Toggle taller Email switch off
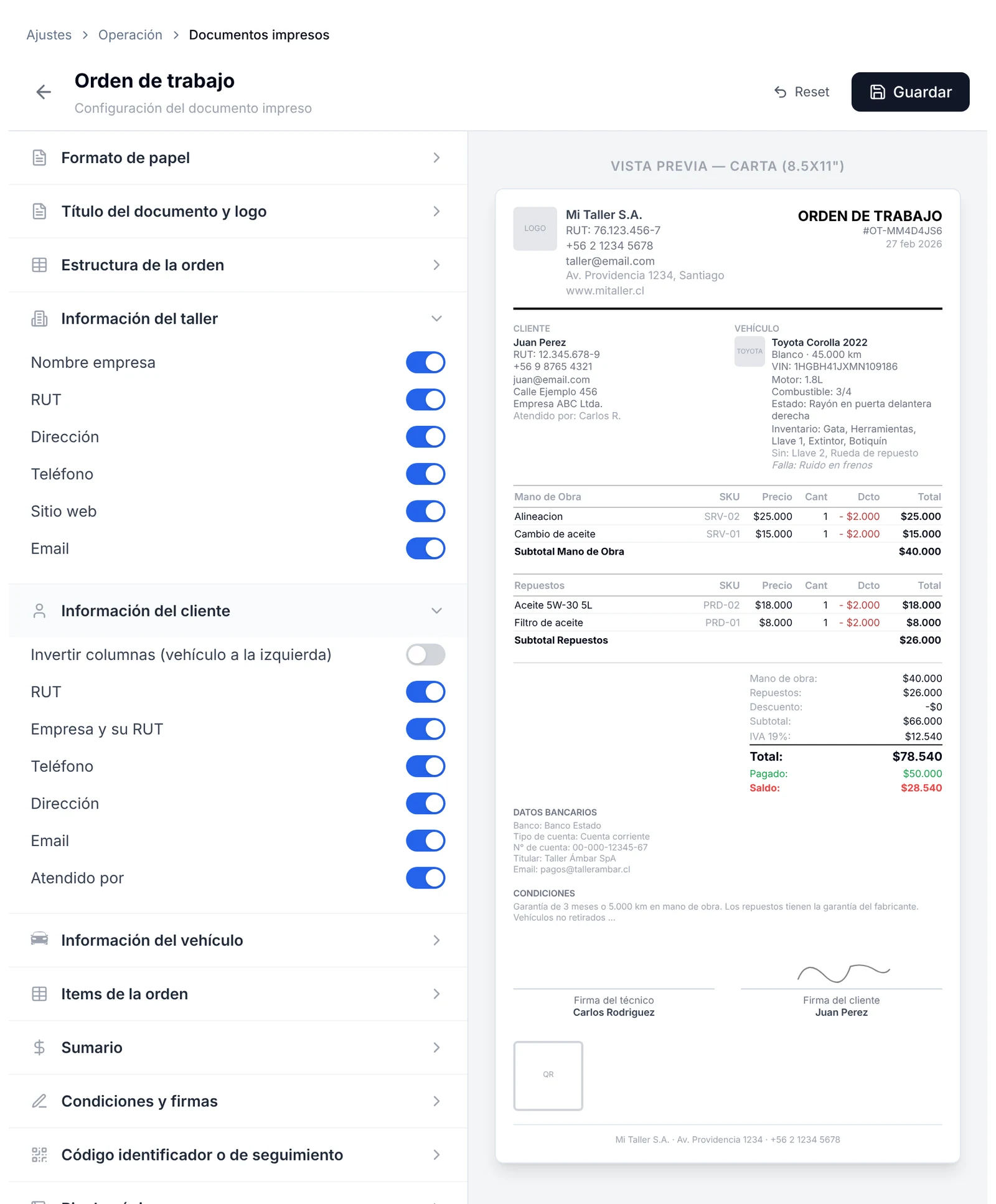Viewport: 996px width, 1204px height. click(426, 548)
